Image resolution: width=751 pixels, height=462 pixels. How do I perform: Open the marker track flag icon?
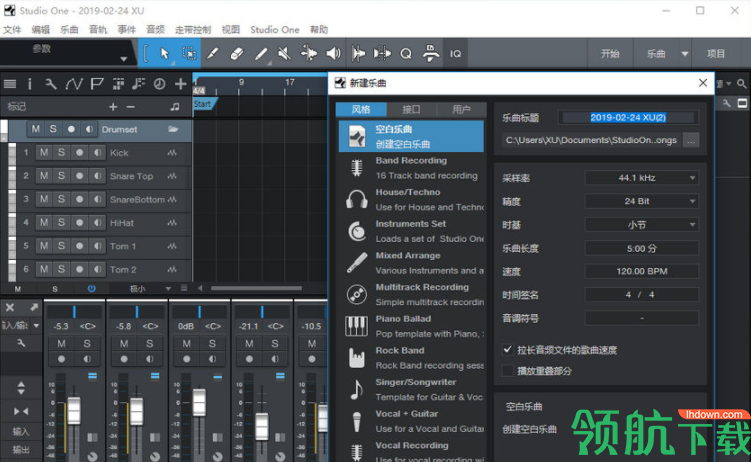[97, 84]
